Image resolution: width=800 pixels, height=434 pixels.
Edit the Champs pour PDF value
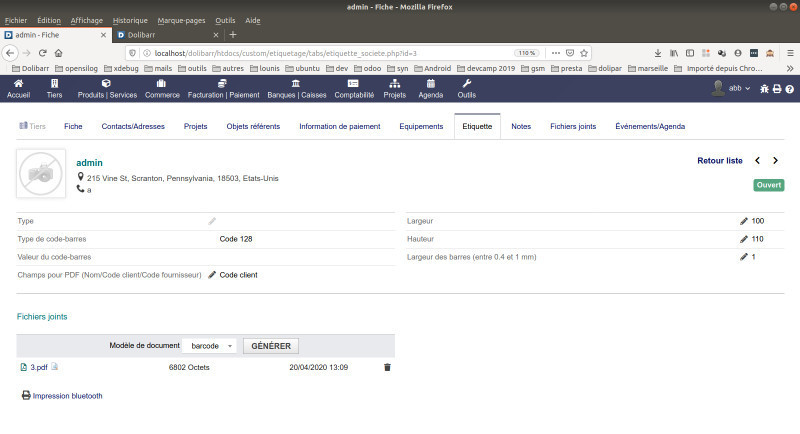[x=212, y=274]
